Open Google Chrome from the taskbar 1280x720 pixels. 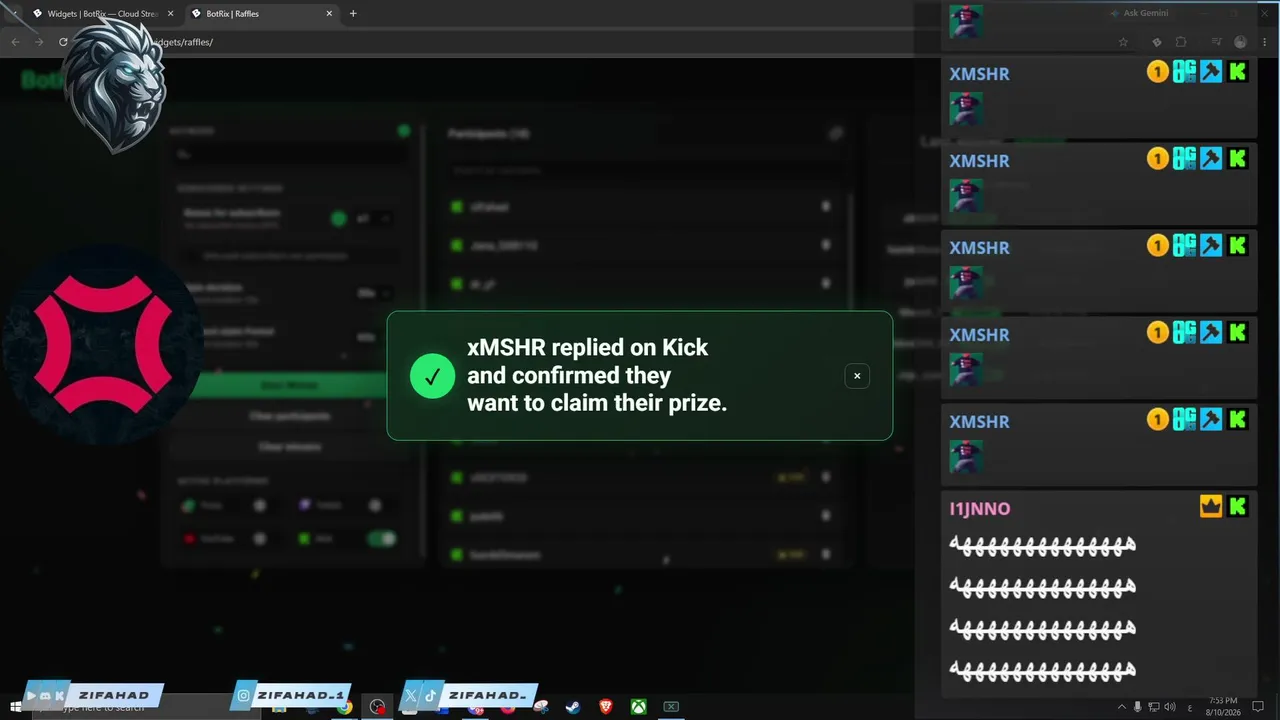coord(344,707)
